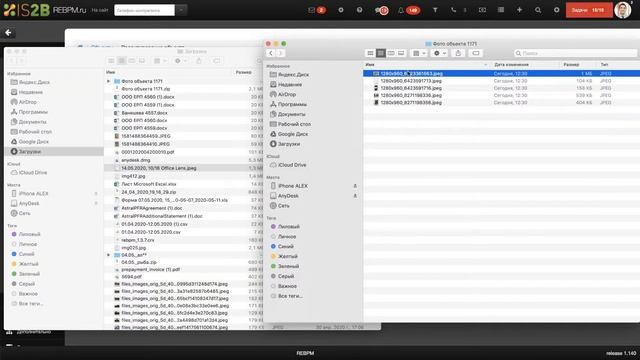The image size is (640, 360).
Task: Switch front Finder window to list view
Action: click(380, 53)
